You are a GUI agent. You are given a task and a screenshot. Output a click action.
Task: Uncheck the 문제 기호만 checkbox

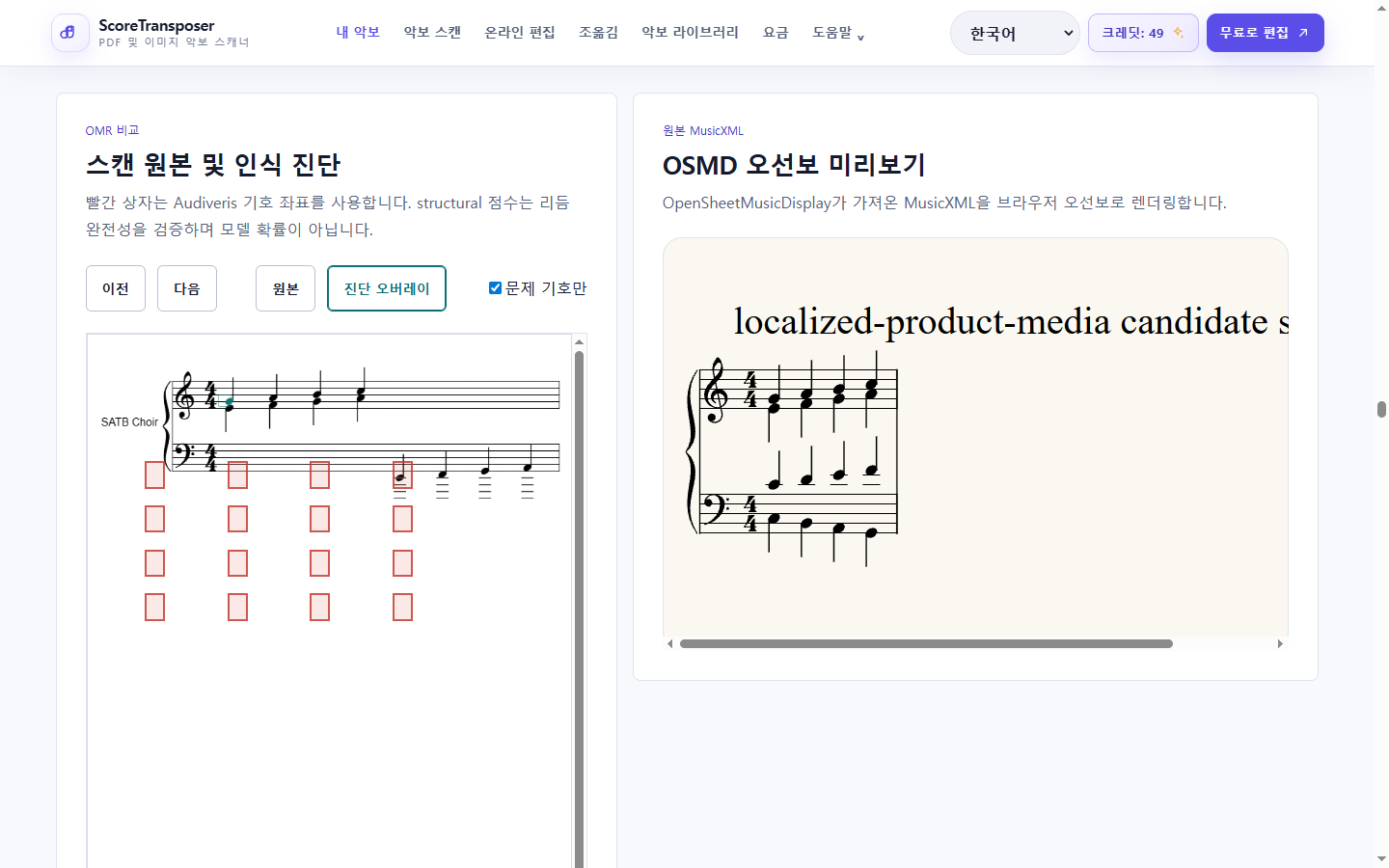pyautogui.click(x=495, y=288)
